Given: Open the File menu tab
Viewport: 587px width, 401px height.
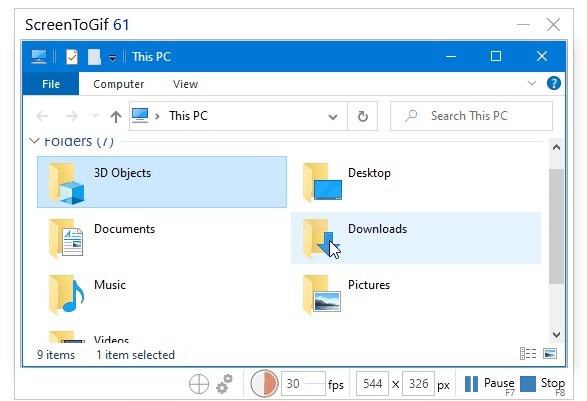Looking at the screenshot, I should point(51,84).
